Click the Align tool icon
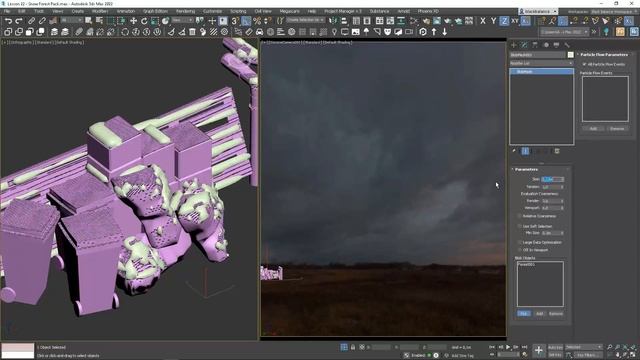Screen dimensions: 640x360 pos(344,20)
